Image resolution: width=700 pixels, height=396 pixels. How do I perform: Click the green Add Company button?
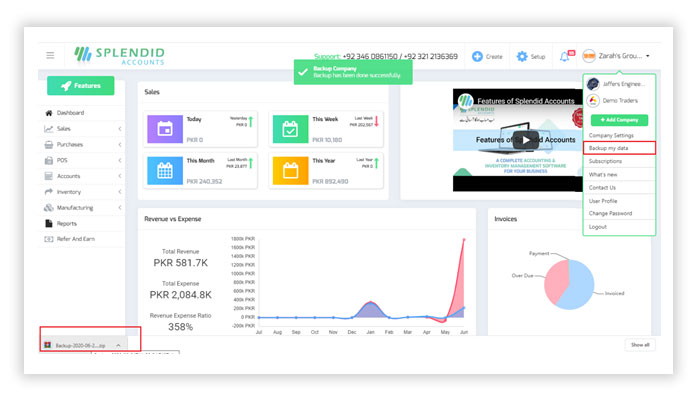click(x=619, y=120)
